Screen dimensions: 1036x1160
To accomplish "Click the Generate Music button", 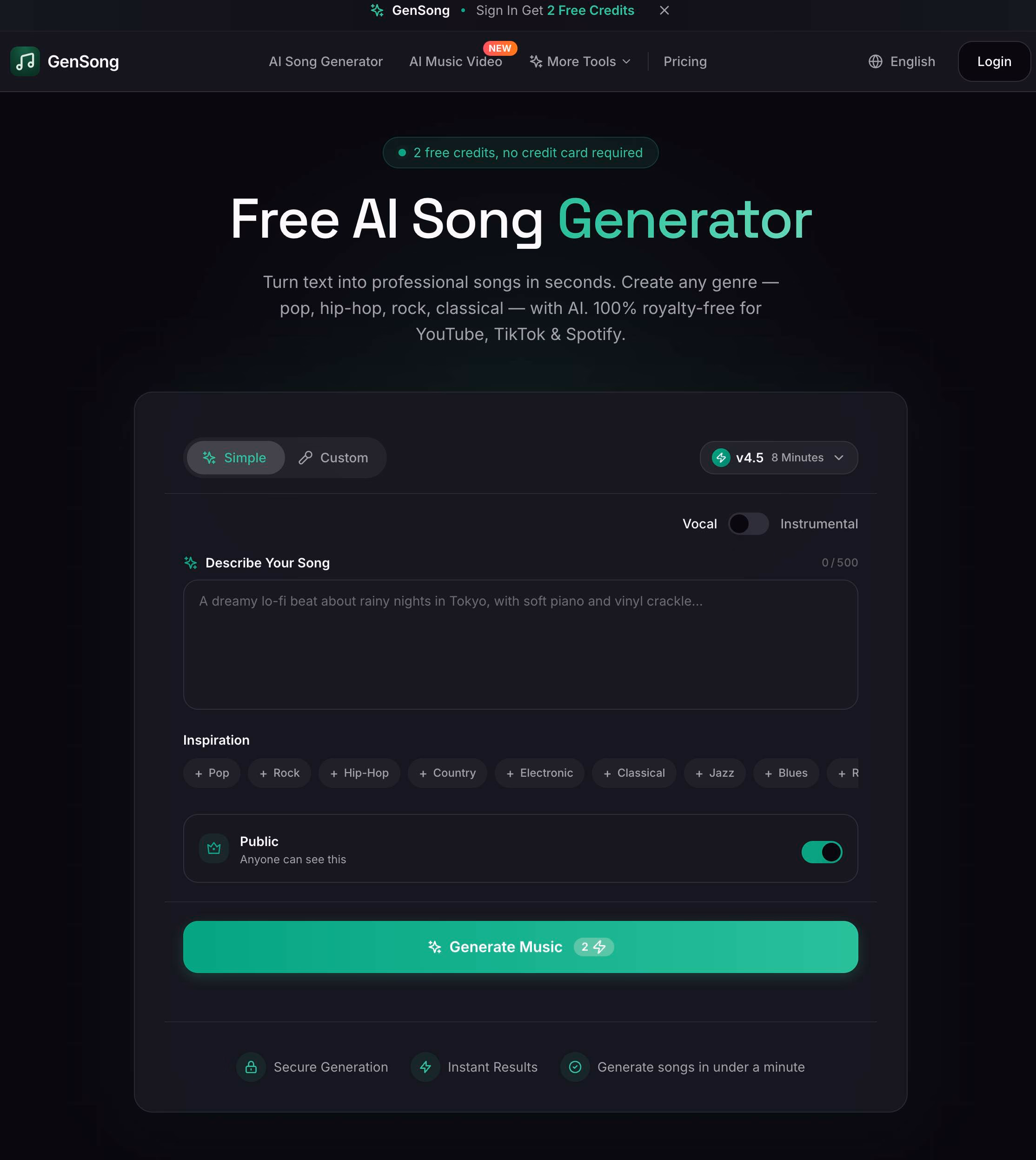I will 520,947.
